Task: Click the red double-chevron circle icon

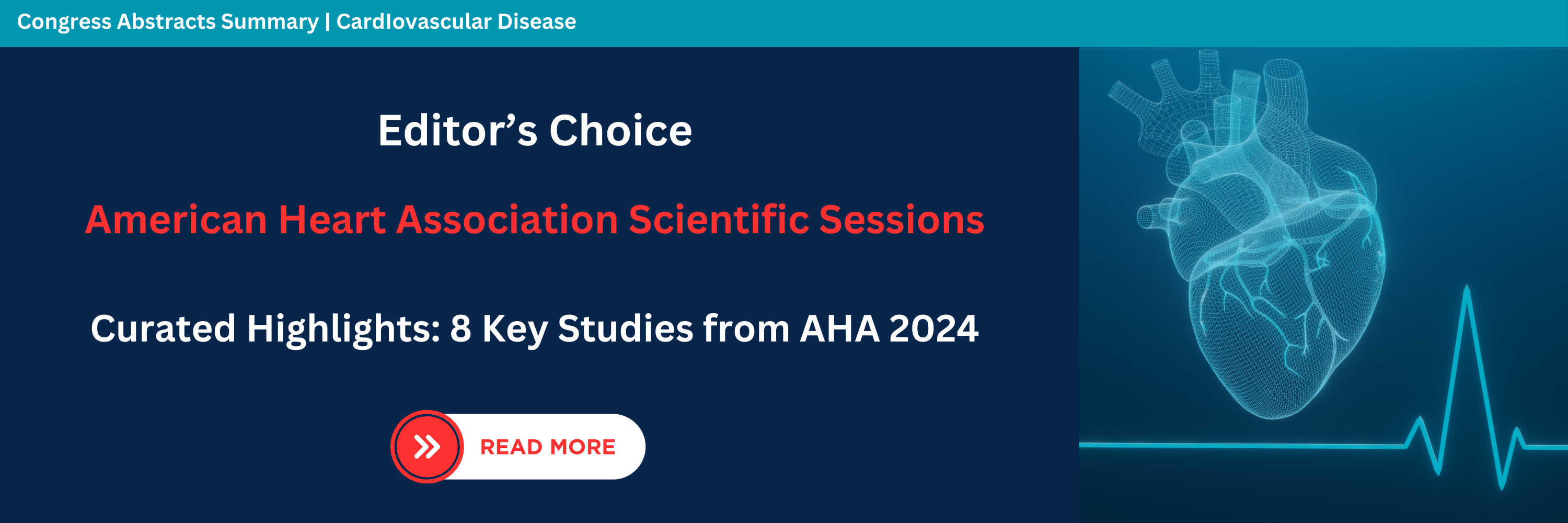Action: click(x=428, y=447)
